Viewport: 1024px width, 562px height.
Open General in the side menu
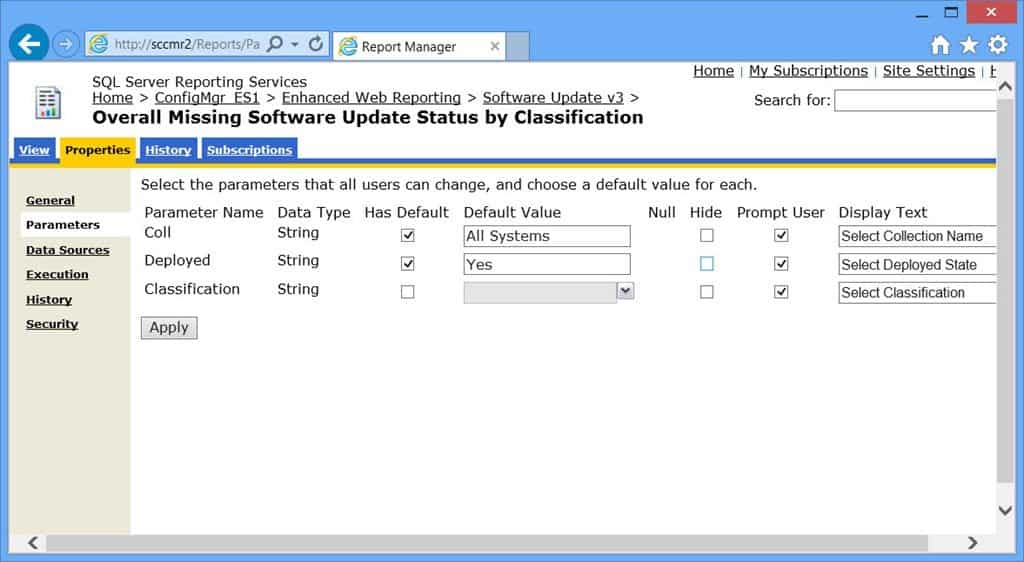point(50,200)
